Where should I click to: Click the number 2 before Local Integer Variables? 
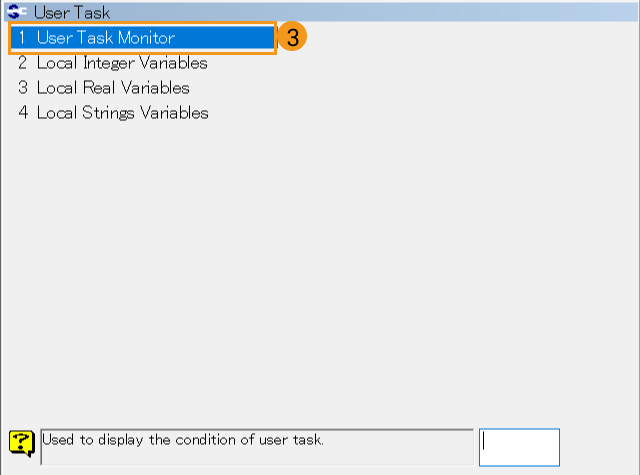coord(22,63)
